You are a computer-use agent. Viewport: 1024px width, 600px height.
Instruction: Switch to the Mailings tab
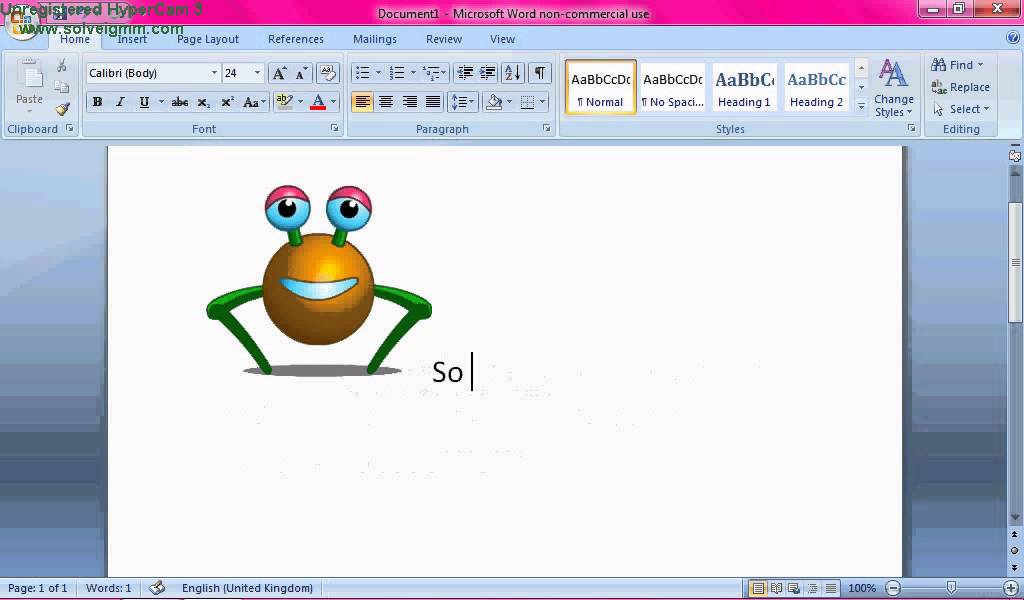(x=375, y=39)
